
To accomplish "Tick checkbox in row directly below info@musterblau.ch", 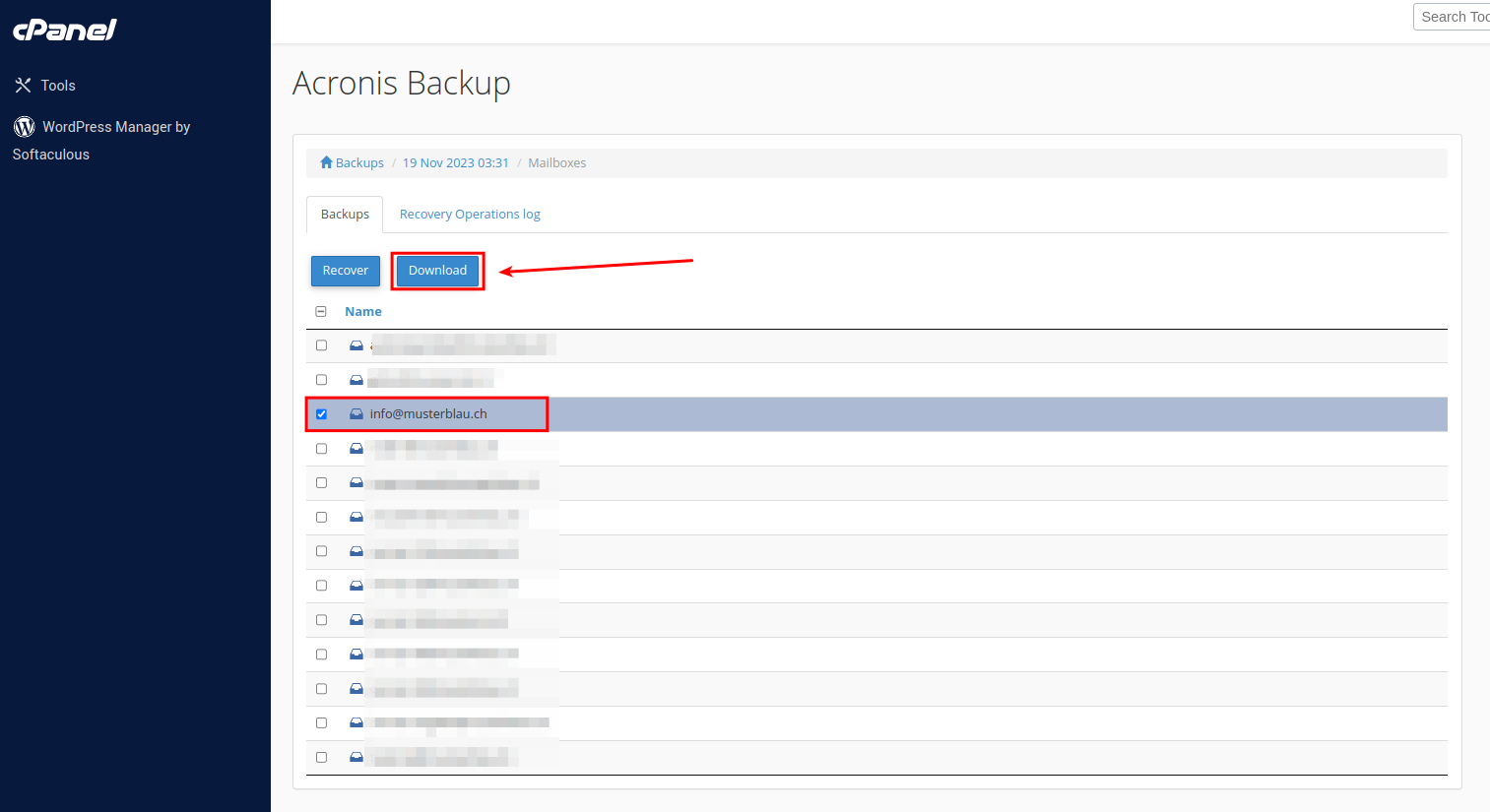I will click(321, 449).
